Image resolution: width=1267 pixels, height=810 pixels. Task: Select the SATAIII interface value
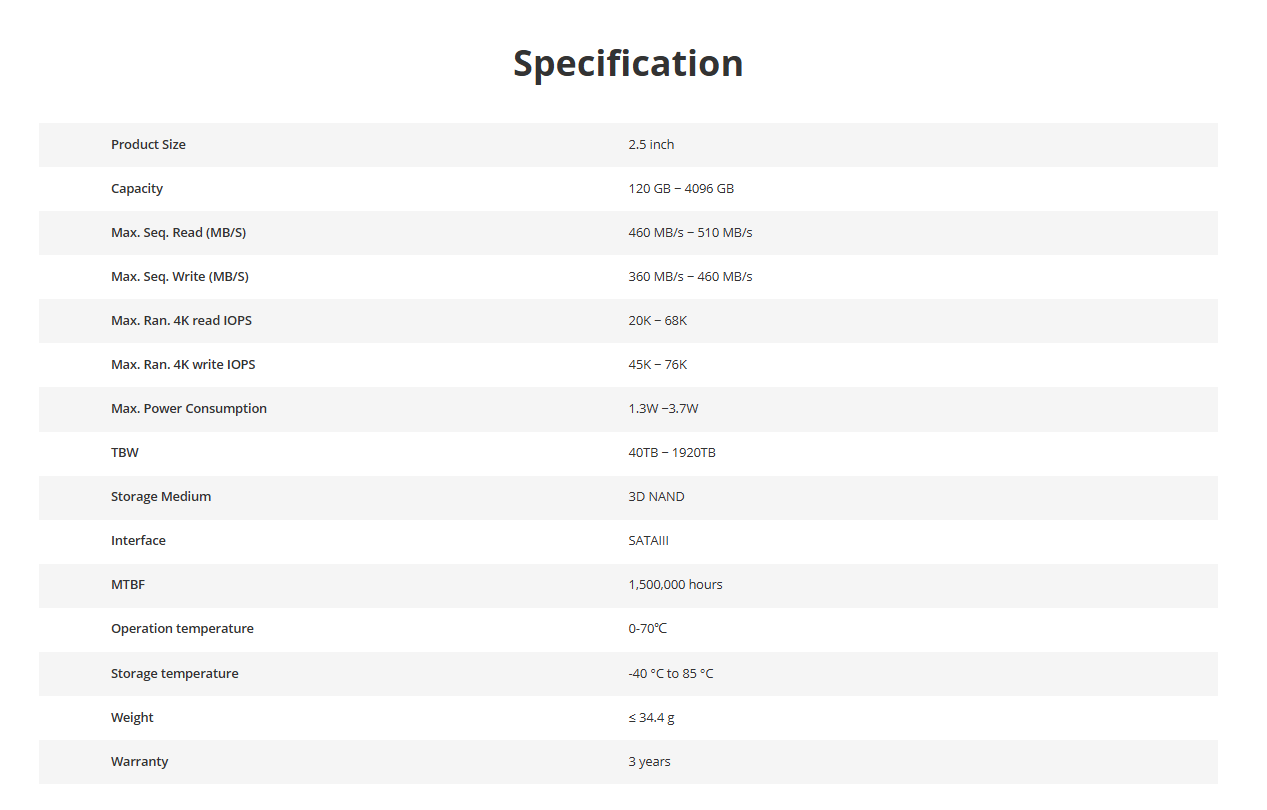(648, 541)
